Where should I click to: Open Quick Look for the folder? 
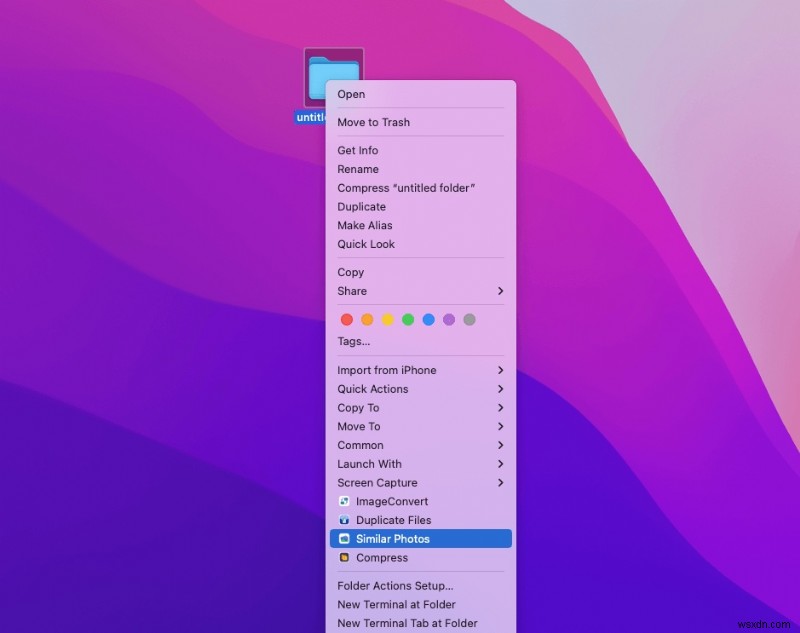[420, 244]
